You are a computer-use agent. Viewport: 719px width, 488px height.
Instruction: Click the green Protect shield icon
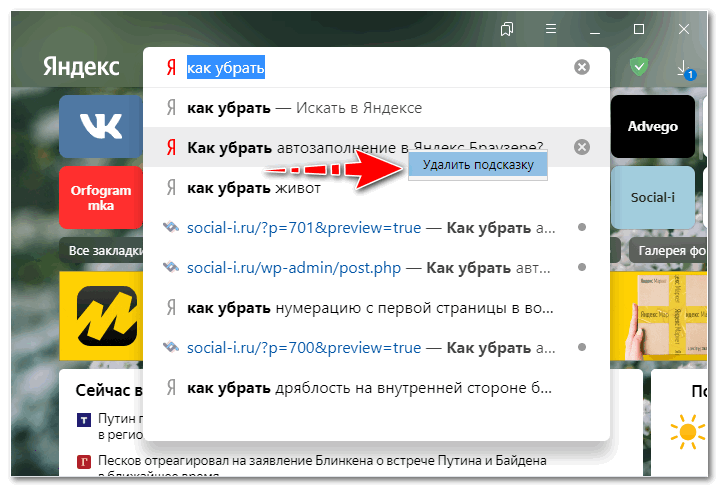[639, 67]
